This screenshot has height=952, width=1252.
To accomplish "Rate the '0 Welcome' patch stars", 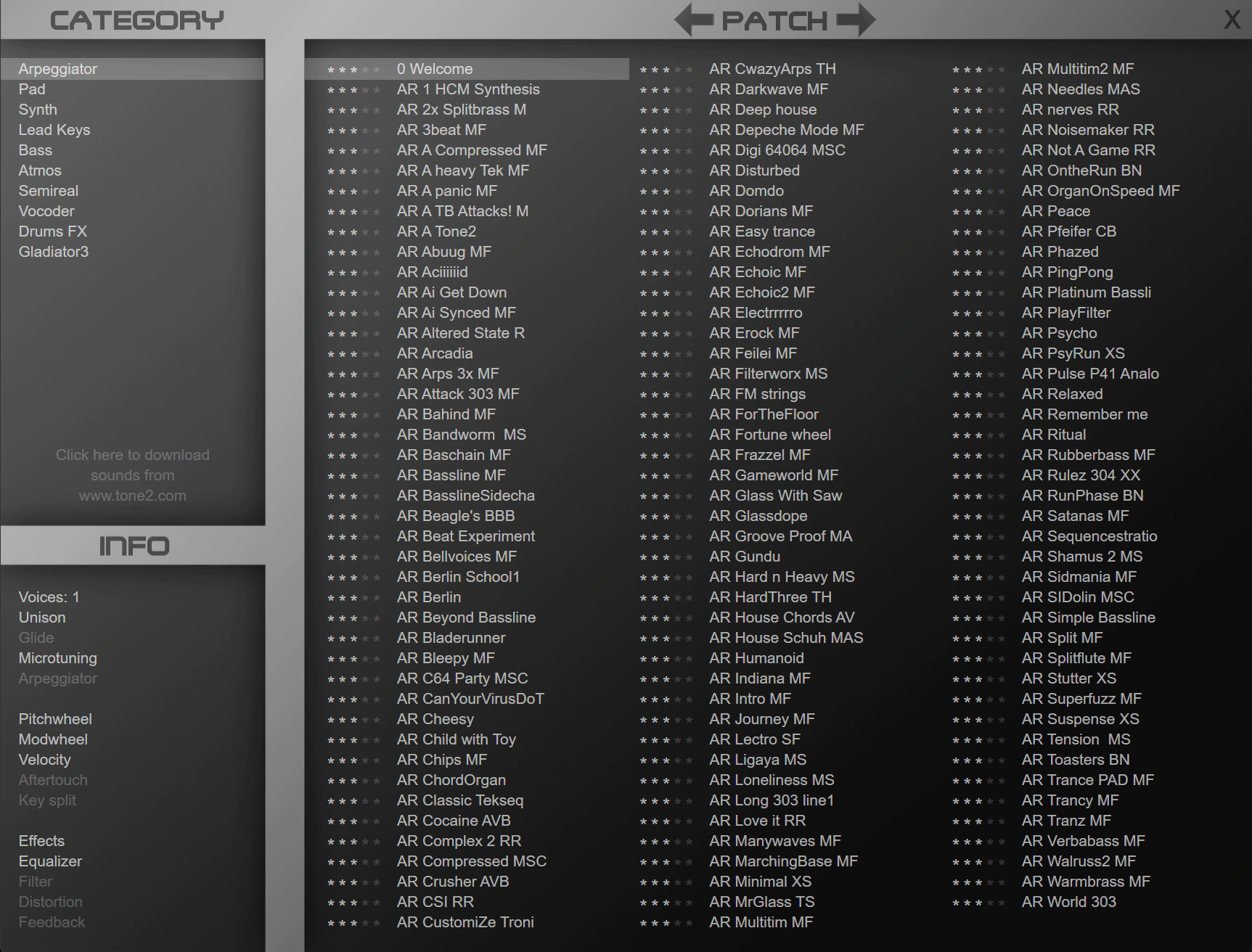I will pos(353,70).
